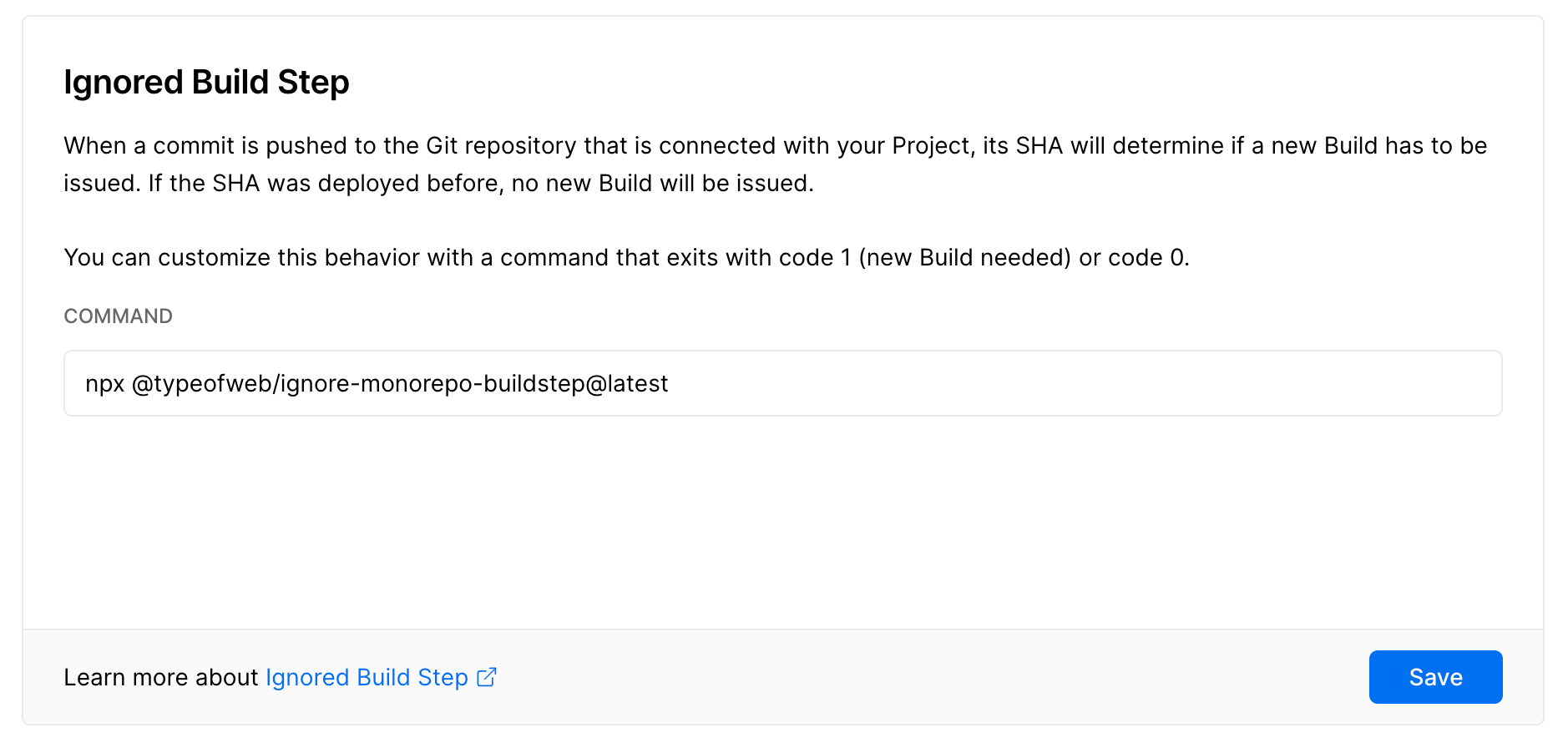The height and width of the screenshot is (738, 1568).
Task: Open the Ignored Build Step documentation link
Action: click(367, 677)
